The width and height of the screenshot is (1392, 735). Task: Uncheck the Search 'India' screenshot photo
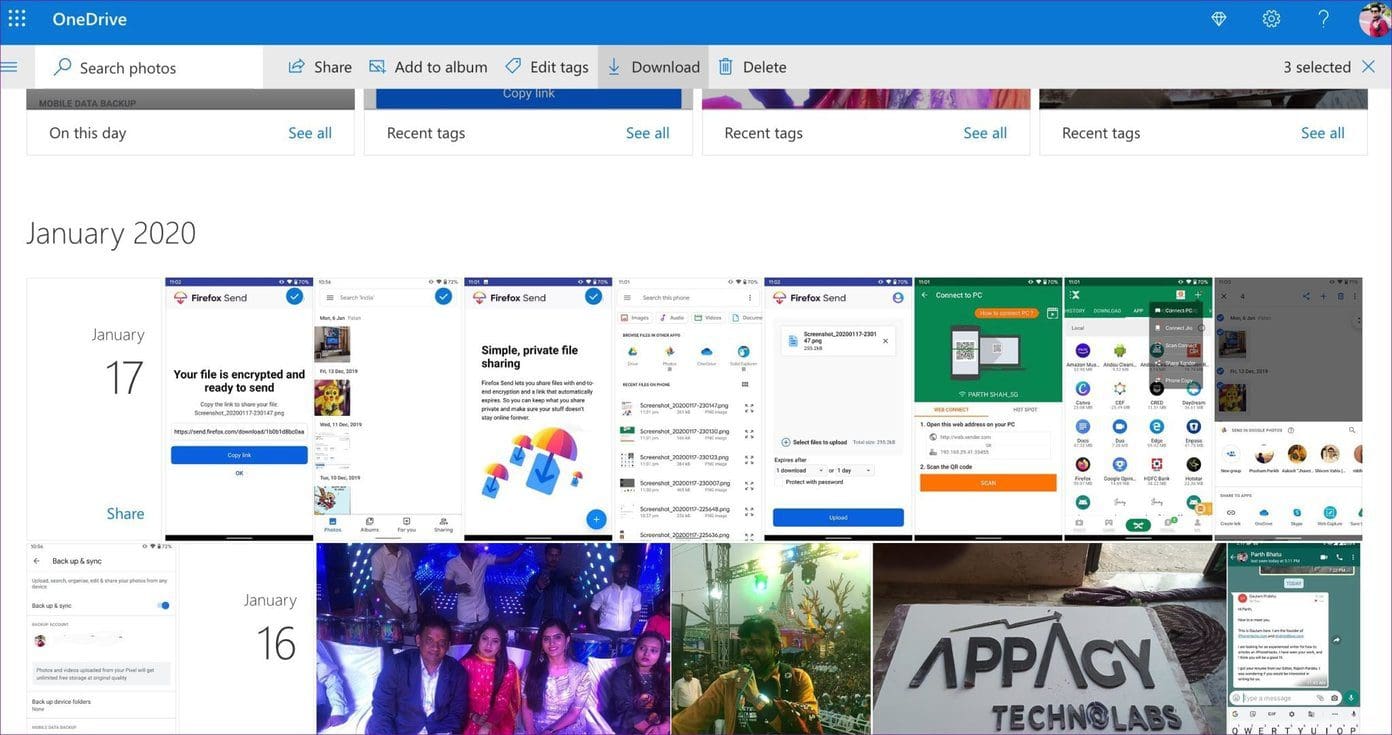[444, 297]
